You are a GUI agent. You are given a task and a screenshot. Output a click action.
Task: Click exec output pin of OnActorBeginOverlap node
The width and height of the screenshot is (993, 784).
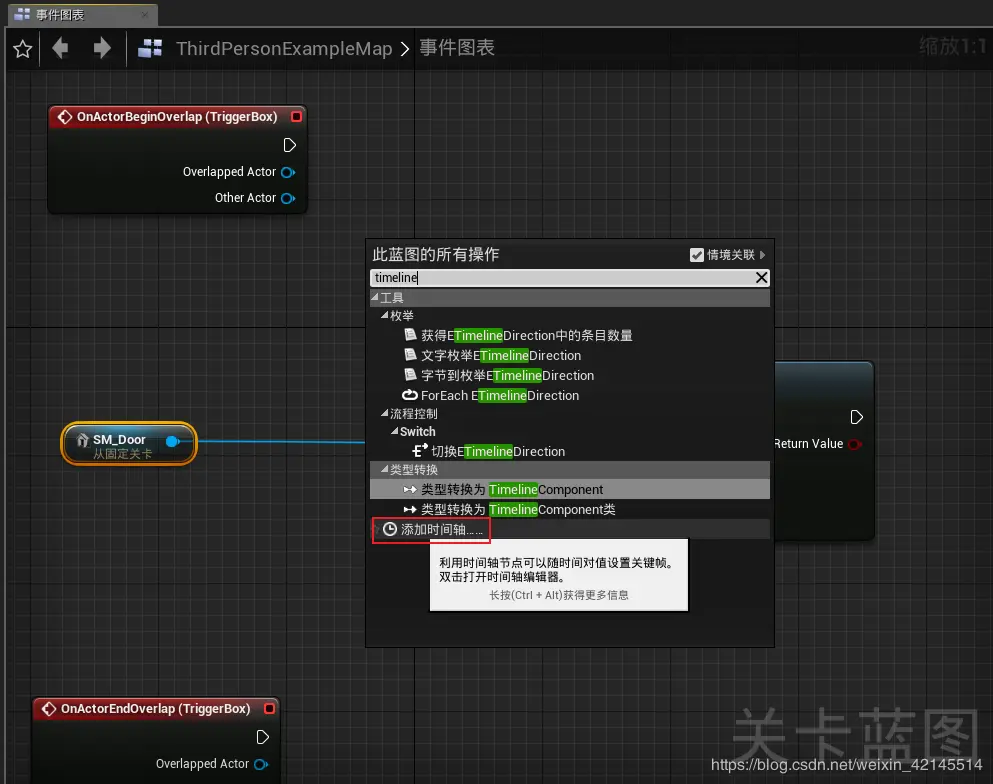click(x=289, y=145)
